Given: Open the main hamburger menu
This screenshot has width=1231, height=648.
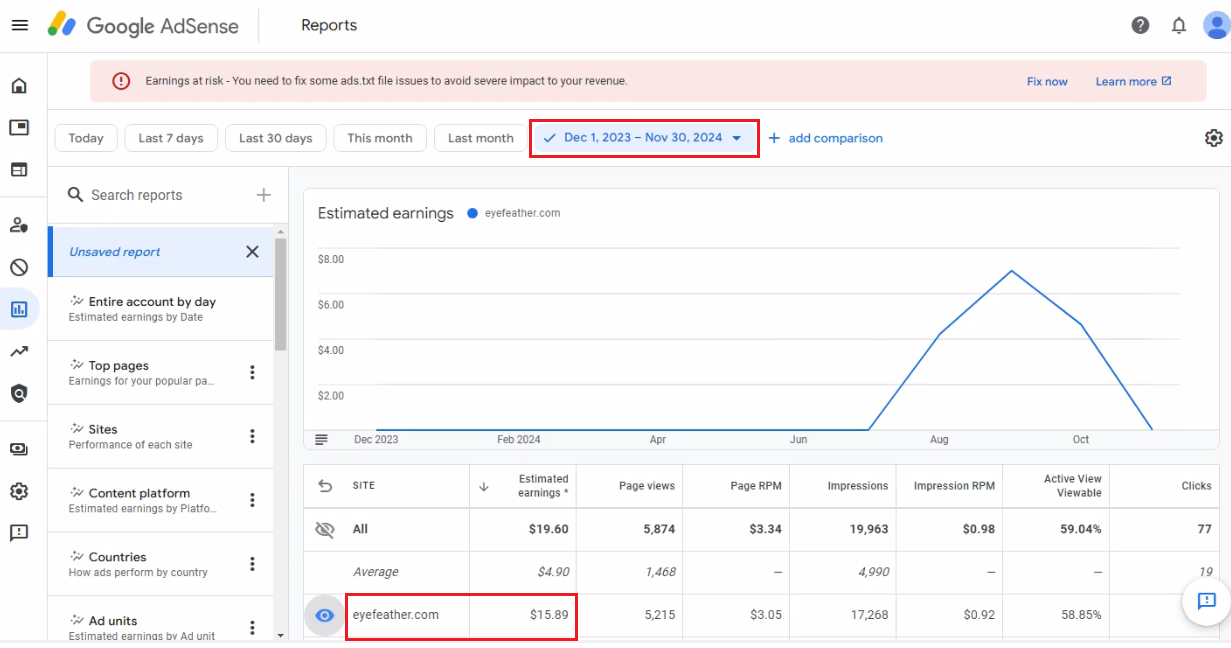Looking at the screenshot, I should click(19, 25).
